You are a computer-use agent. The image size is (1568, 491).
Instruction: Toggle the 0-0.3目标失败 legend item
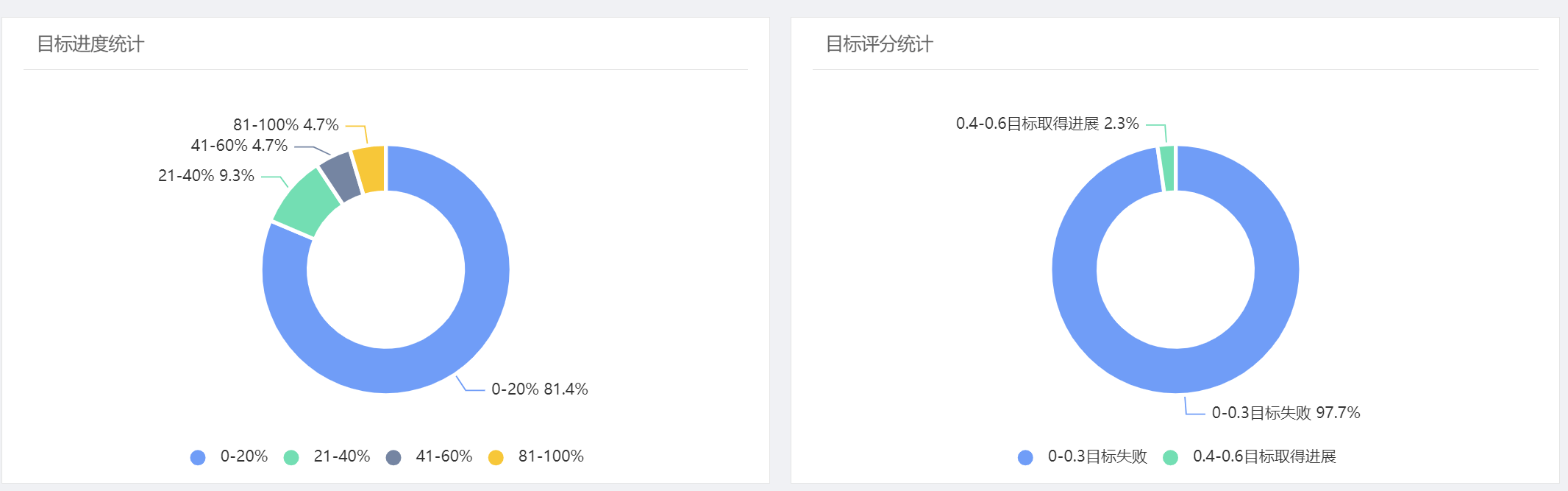click(x=1083, y=457)
